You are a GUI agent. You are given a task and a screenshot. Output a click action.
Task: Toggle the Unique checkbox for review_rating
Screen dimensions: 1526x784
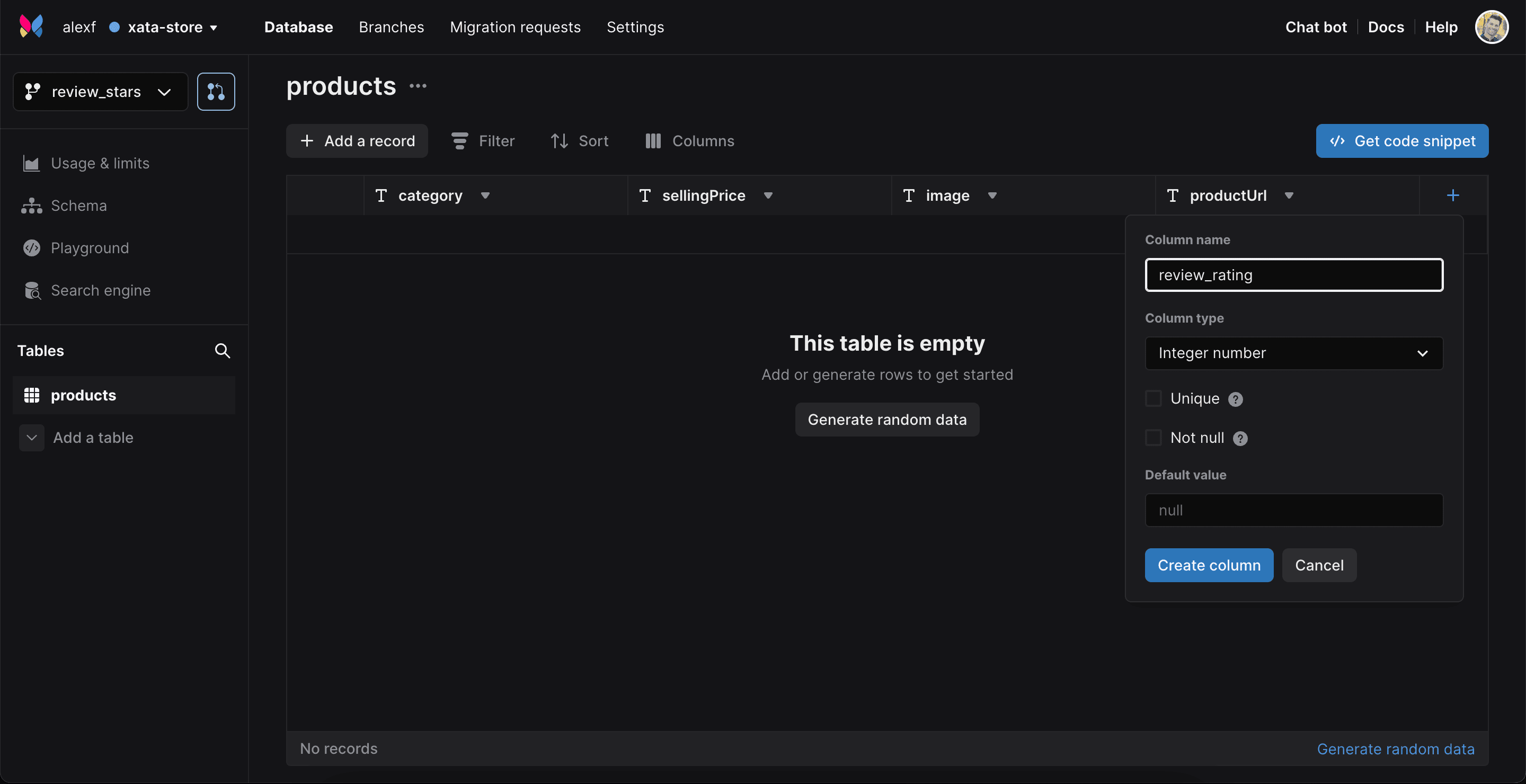tap(1153, 399)
